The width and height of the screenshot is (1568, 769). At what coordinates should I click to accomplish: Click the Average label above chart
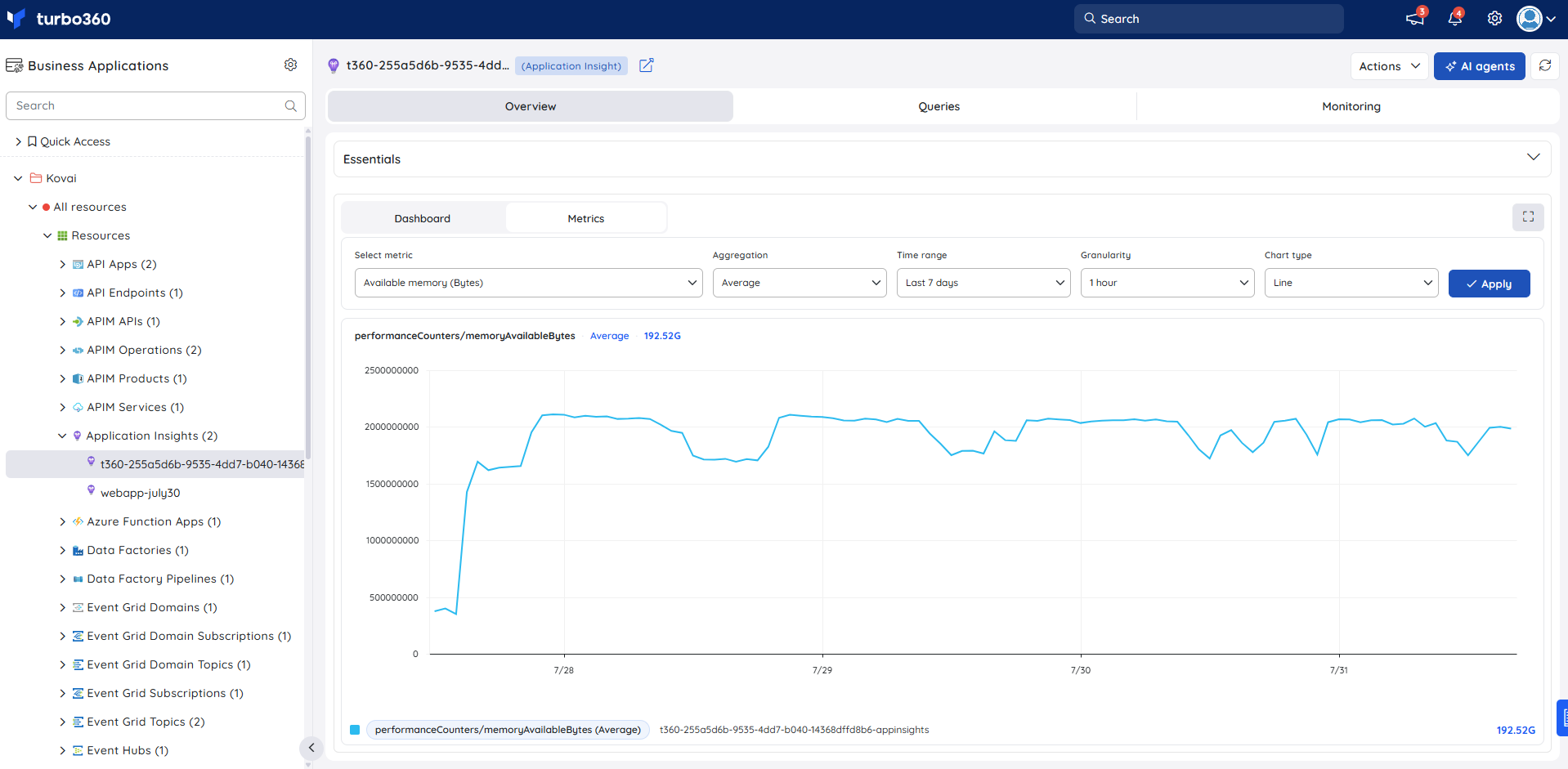coord(609,336)
